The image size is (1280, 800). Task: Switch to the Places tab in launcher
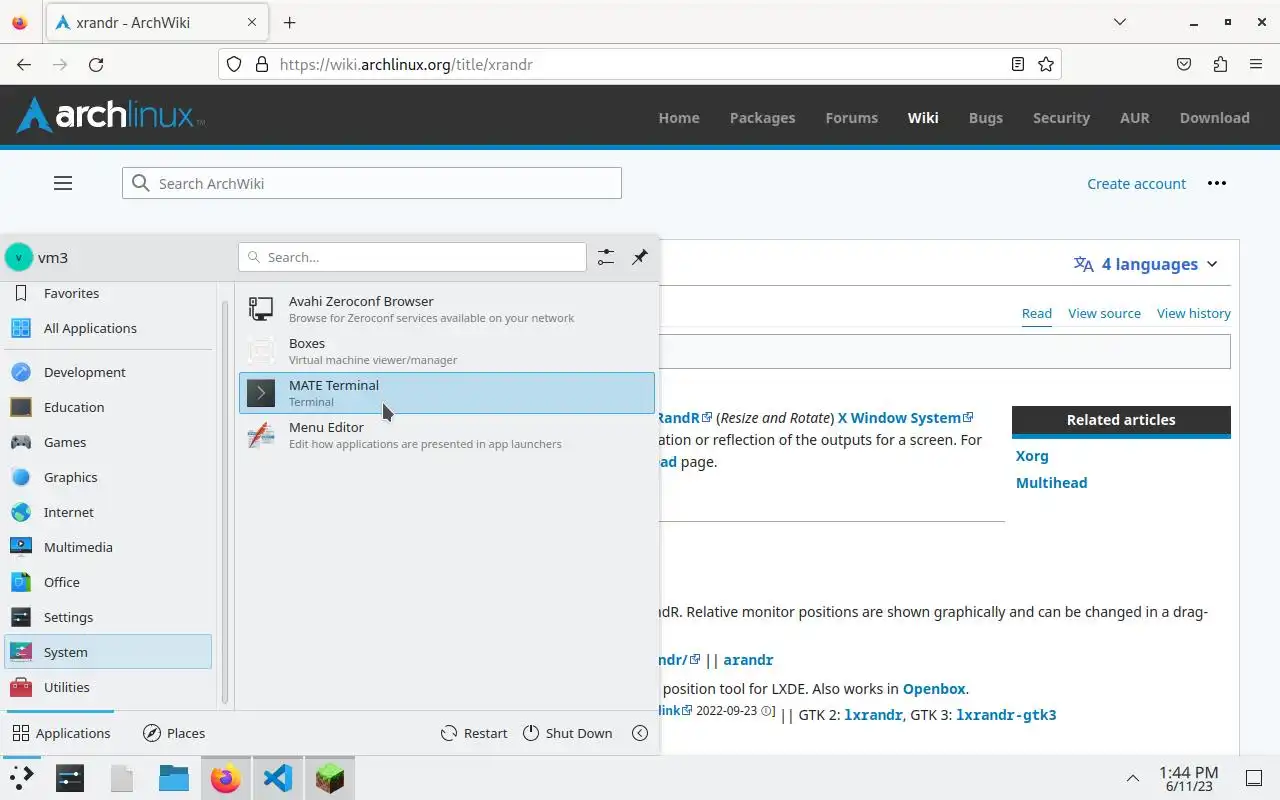click(x=174, y=733)
